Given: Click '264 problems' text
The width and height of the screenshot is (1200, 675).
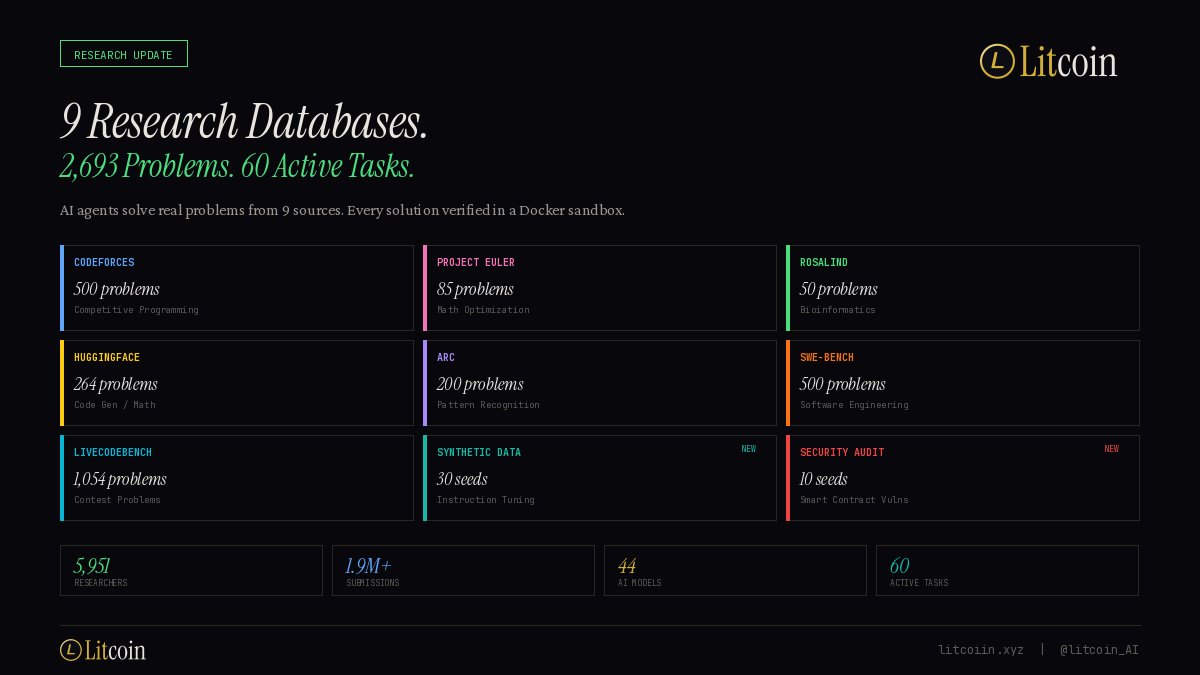Looking at the screenshot, I should tap(115, 384).
